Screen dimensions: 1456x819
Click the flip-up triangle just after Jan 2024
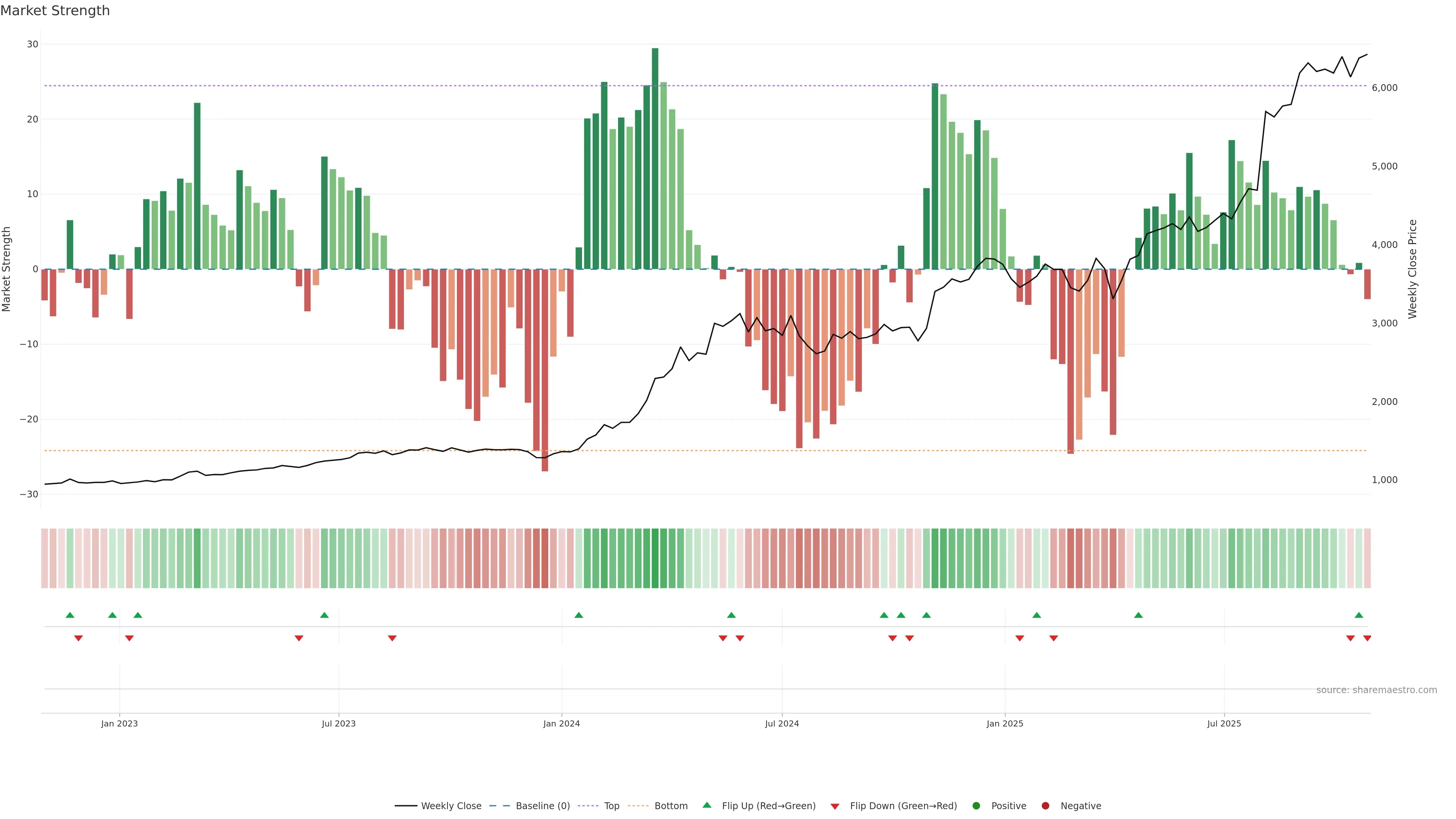[579, 615]
